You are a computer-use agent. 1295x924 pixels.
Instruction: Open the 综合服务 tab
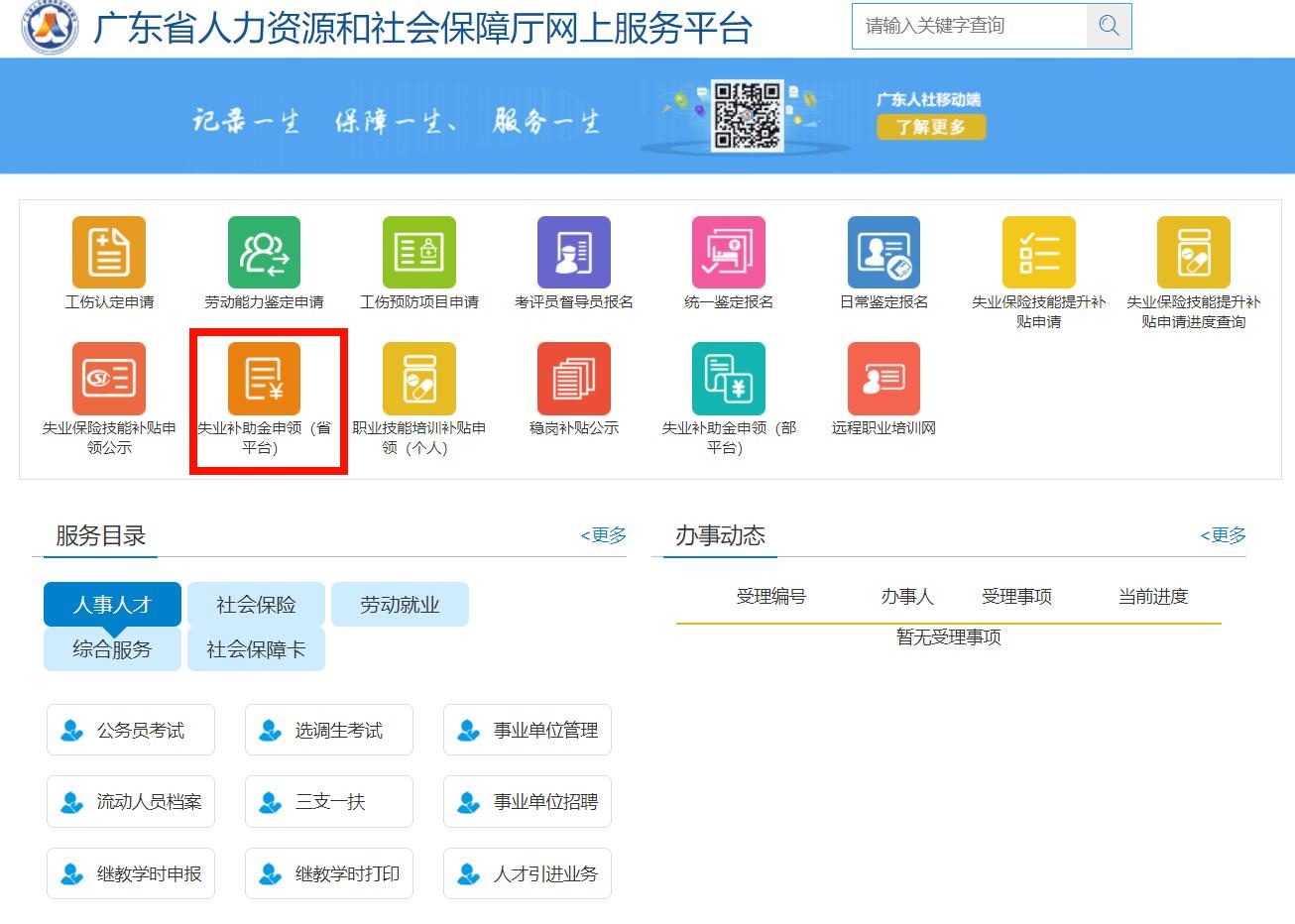point(112,649)
